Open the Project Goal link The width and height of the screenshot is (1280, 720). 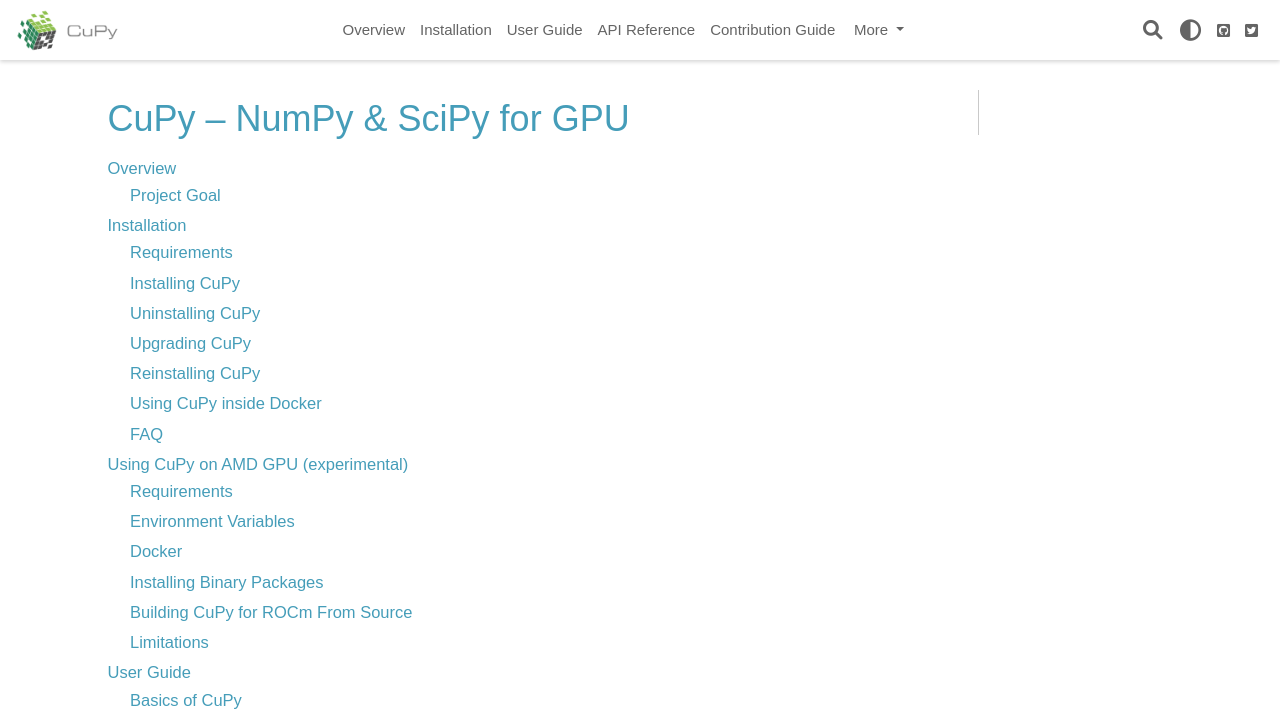tap(175, 195)
